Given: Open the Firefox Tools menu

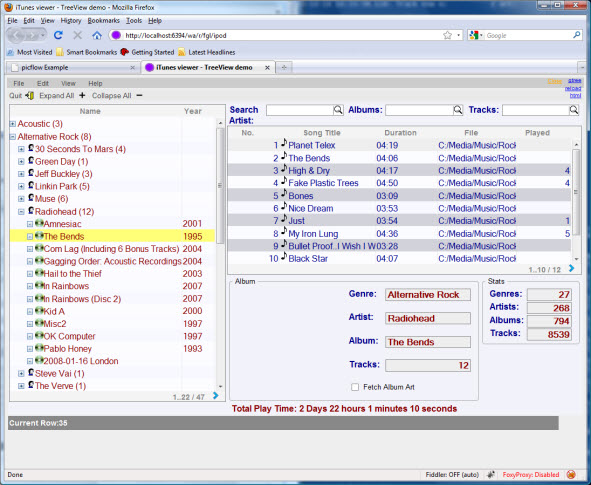Looking at the screenshot, I should point(134,20).
